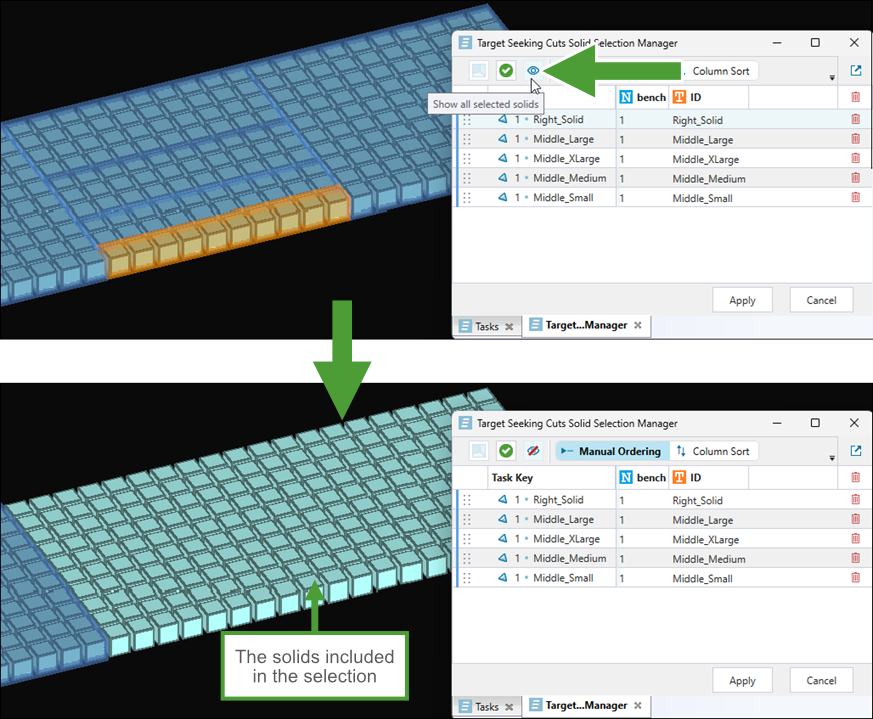
Task: Delete the Middle_Large row in the upper window
Action: (x=856, y=139)
